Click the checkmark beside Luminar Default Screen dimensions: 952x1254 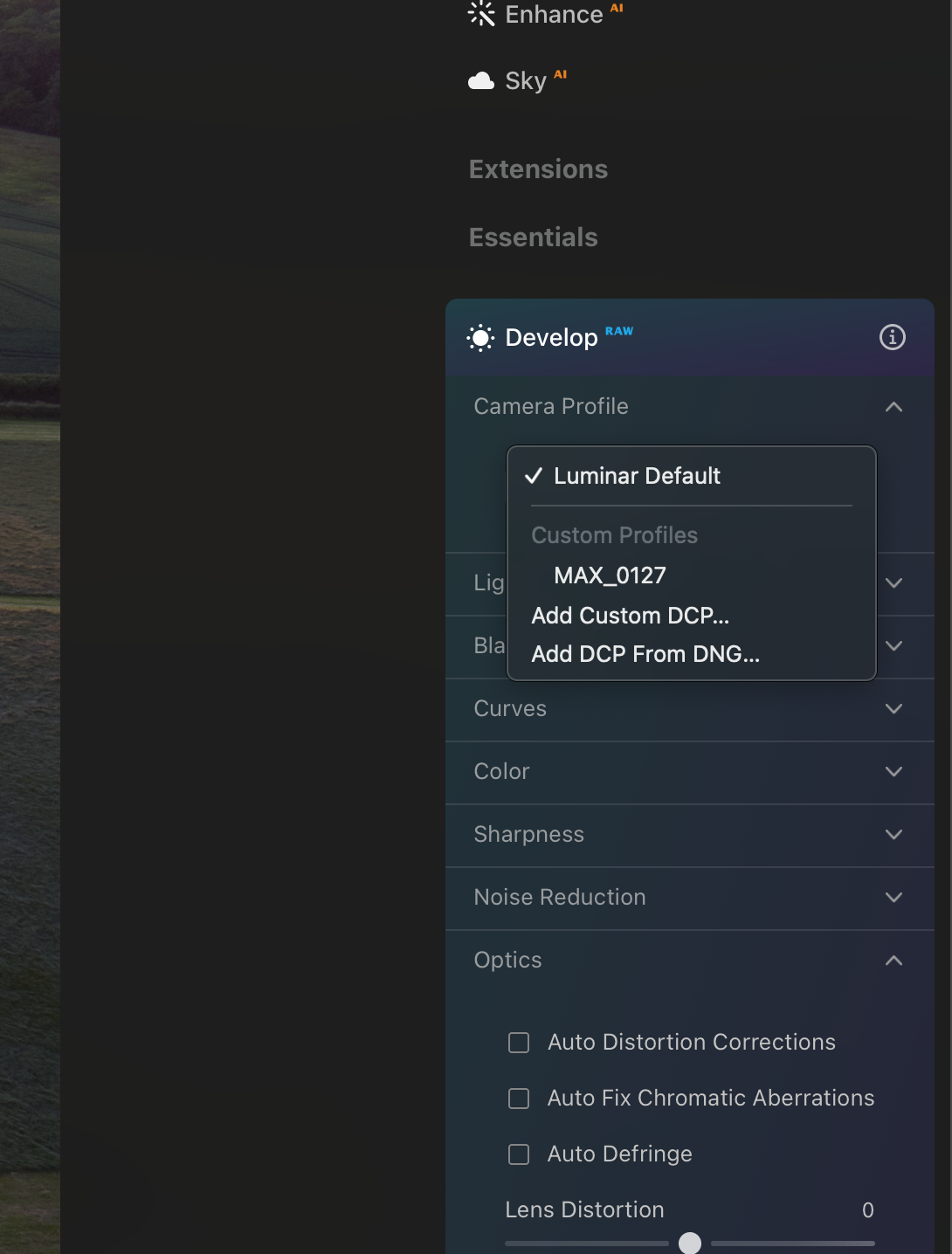point(534,476)
